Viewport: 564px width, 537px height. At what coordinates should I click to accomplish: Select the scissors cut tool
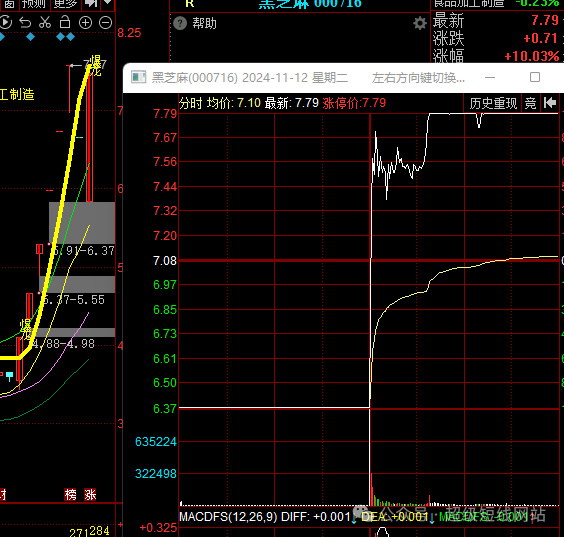tap(45, 23)
